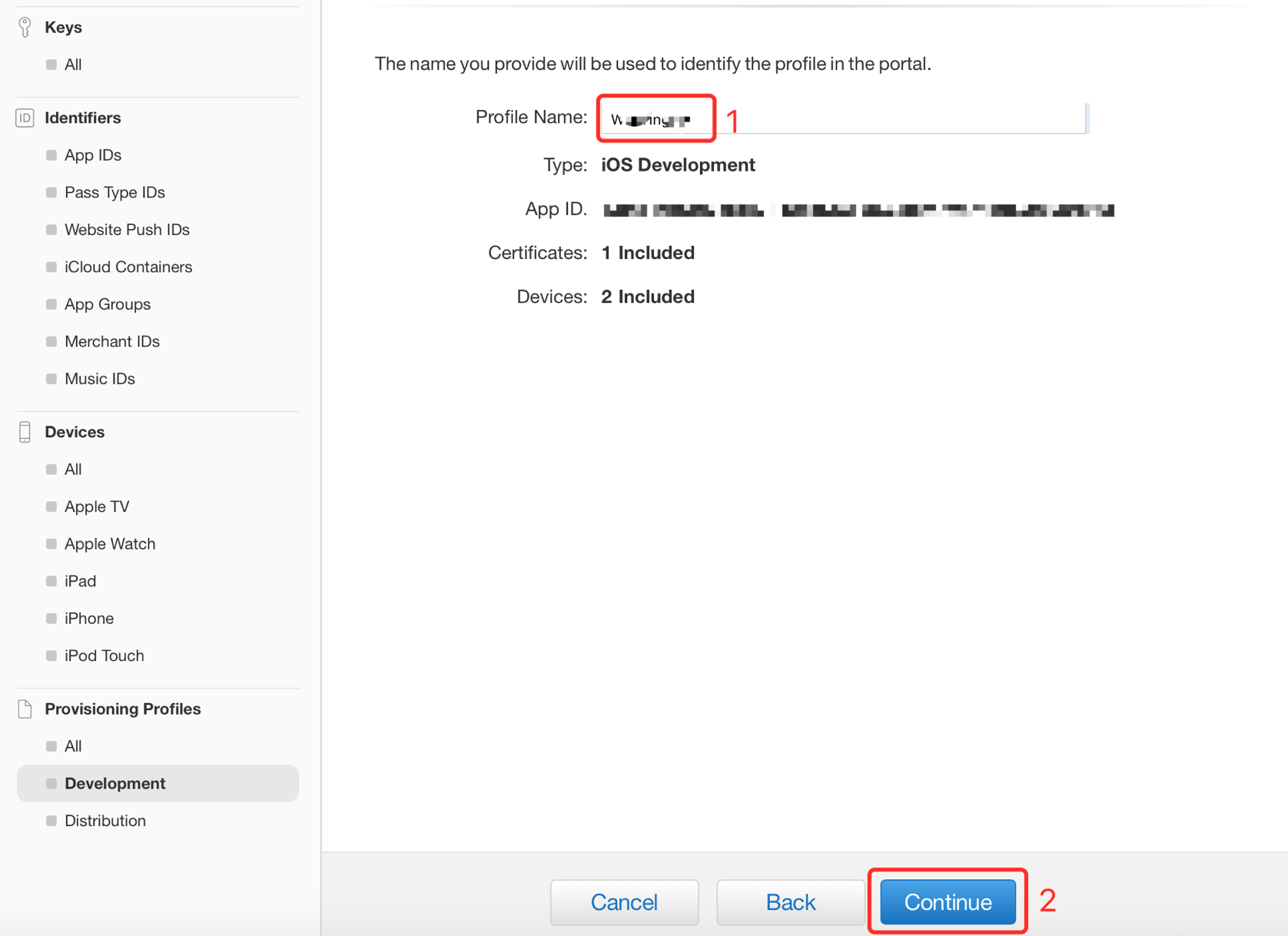Click the Identifiers ID badge icon
Viewport: 1288px width, 936px height.
tap(25, 118)
